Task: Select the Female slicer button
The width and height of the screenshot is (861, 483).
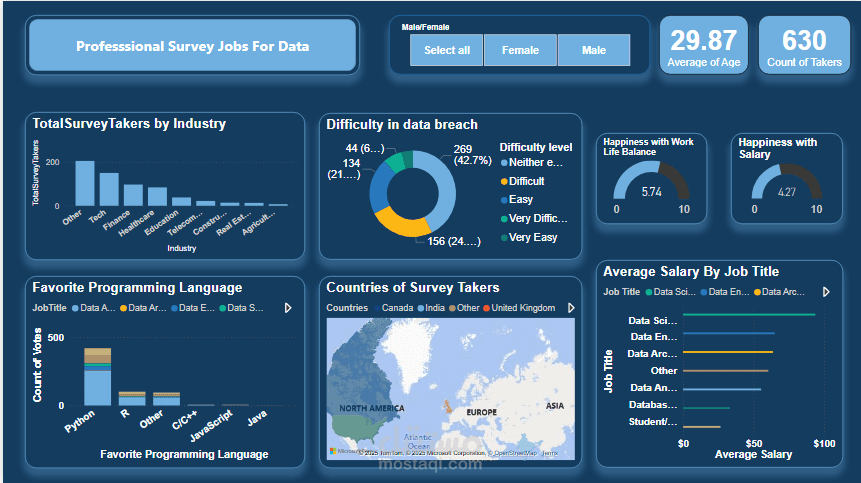Action: click(520, 50)
